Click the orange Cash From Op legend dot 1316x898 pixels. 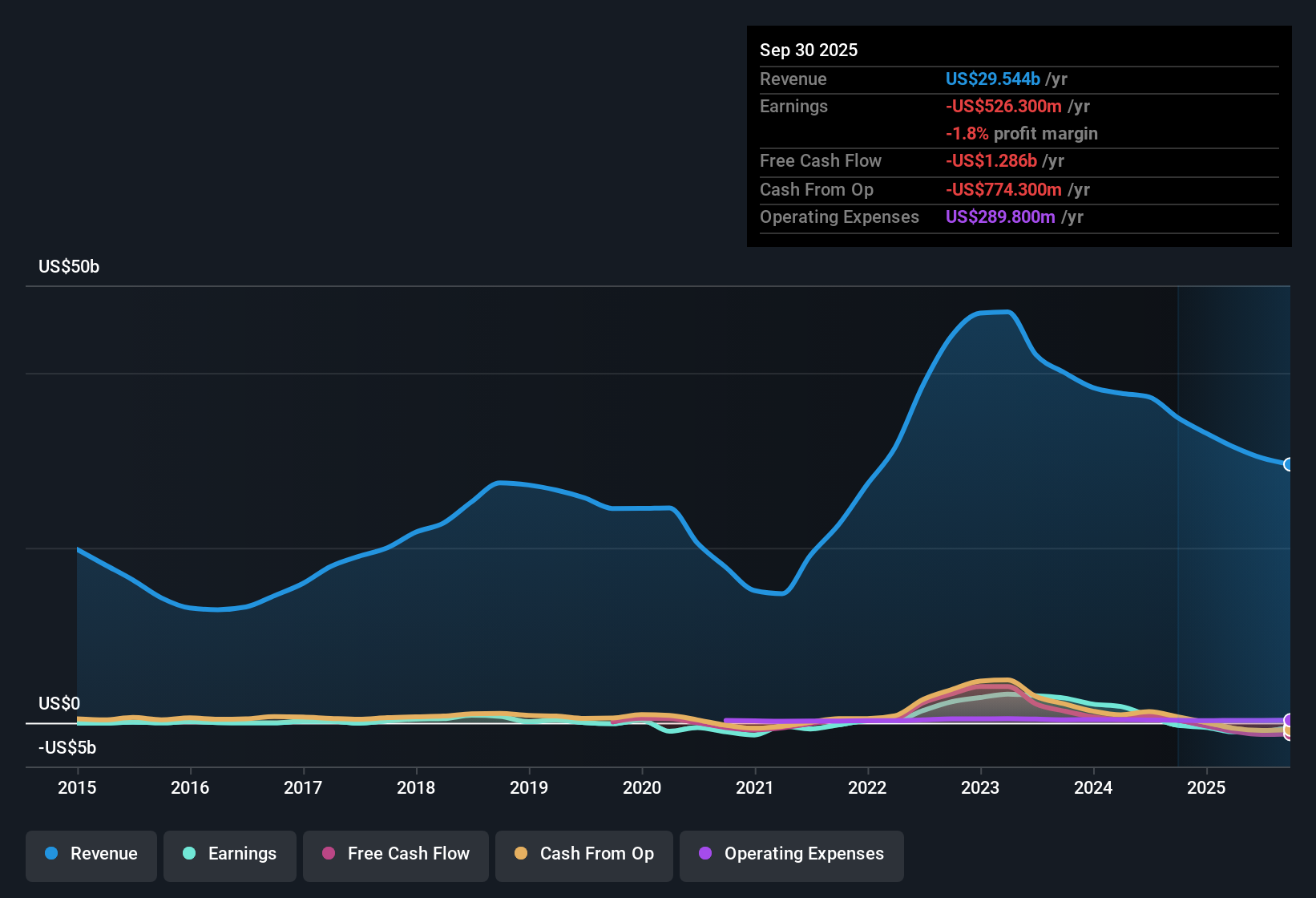tap(521, 854)
